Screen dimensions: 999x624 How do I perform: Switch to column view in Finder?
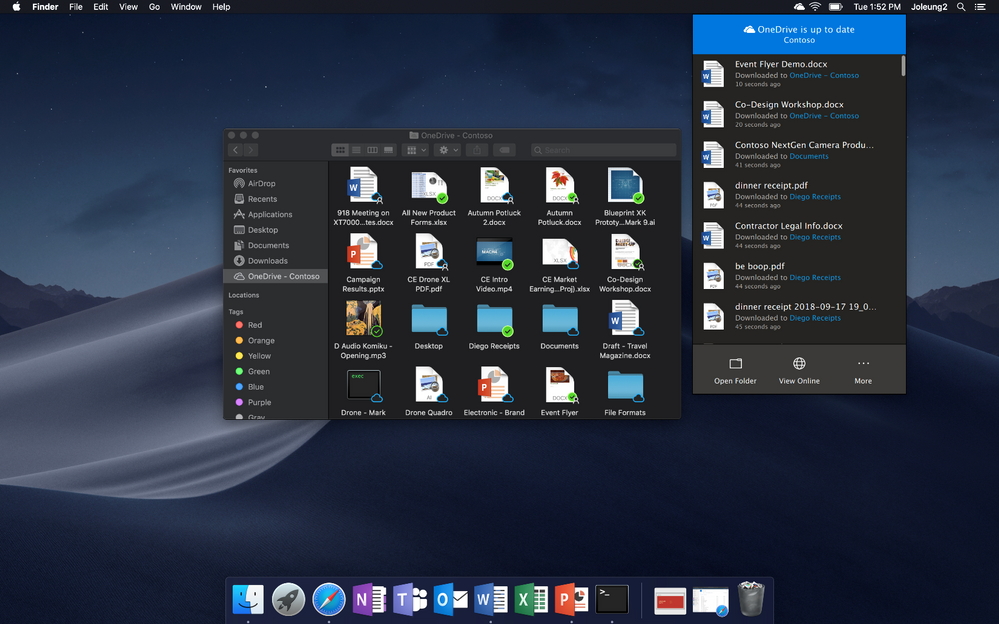point(372,149)
